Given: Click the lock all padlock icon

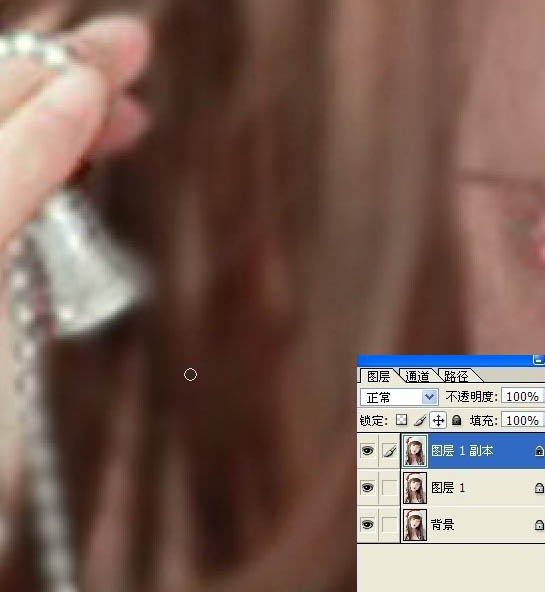Looking at the screenshot, I should 456,420.
